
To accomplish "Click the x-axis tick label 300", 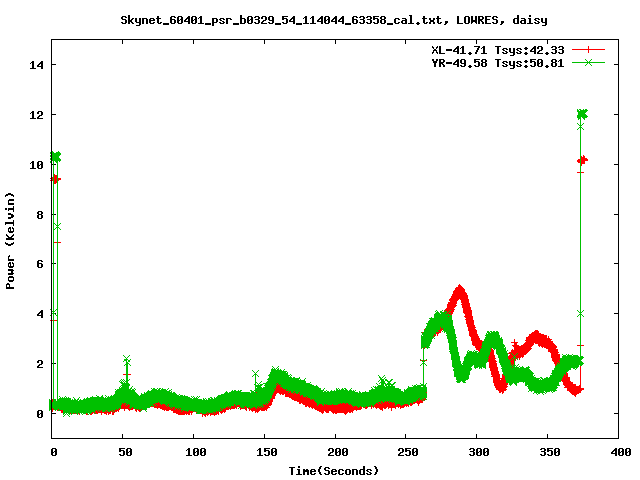I will [x=479, y=452].
